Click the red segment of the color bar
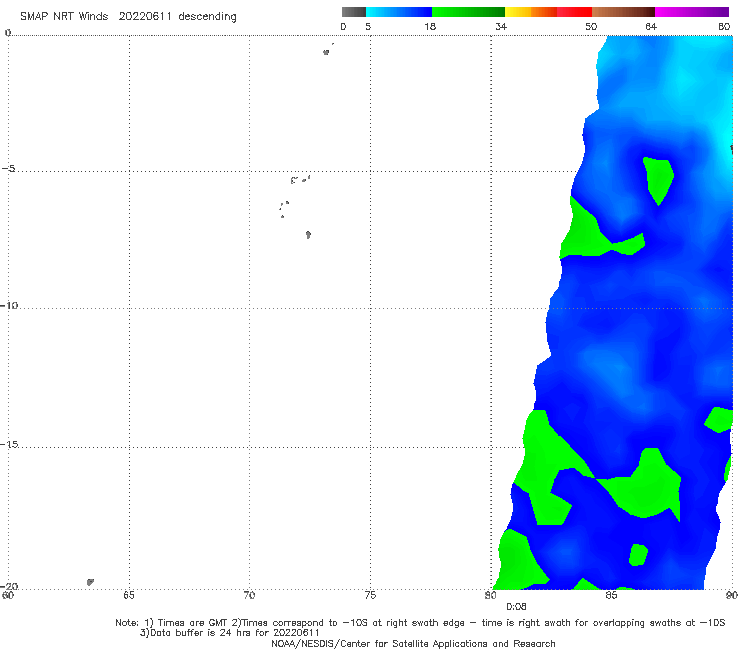Viewport: 740px width, 650px height. coord(574,12)
